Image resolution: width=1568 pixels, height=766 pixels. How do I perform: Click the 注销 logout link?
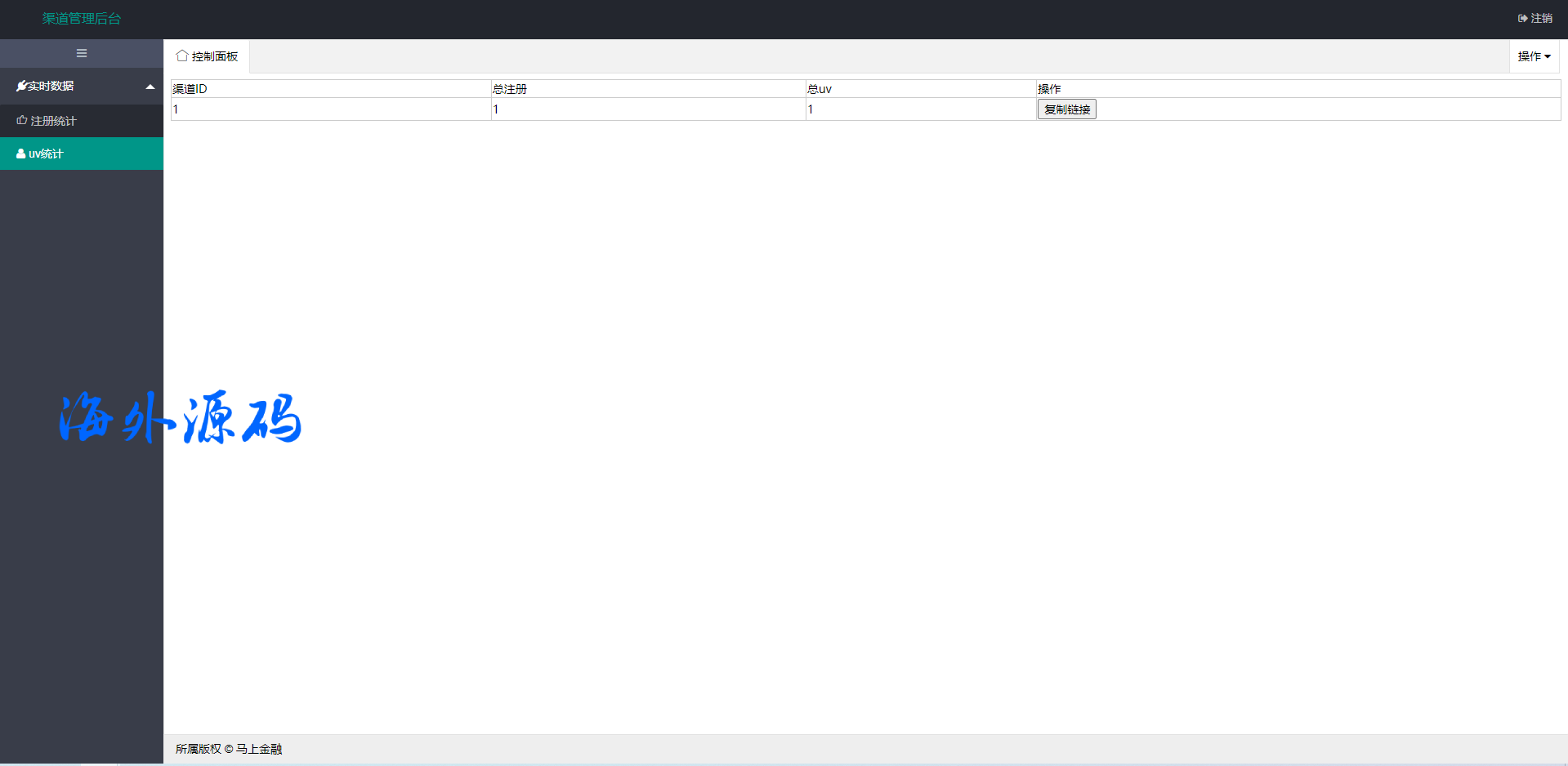coord(1535,18)
